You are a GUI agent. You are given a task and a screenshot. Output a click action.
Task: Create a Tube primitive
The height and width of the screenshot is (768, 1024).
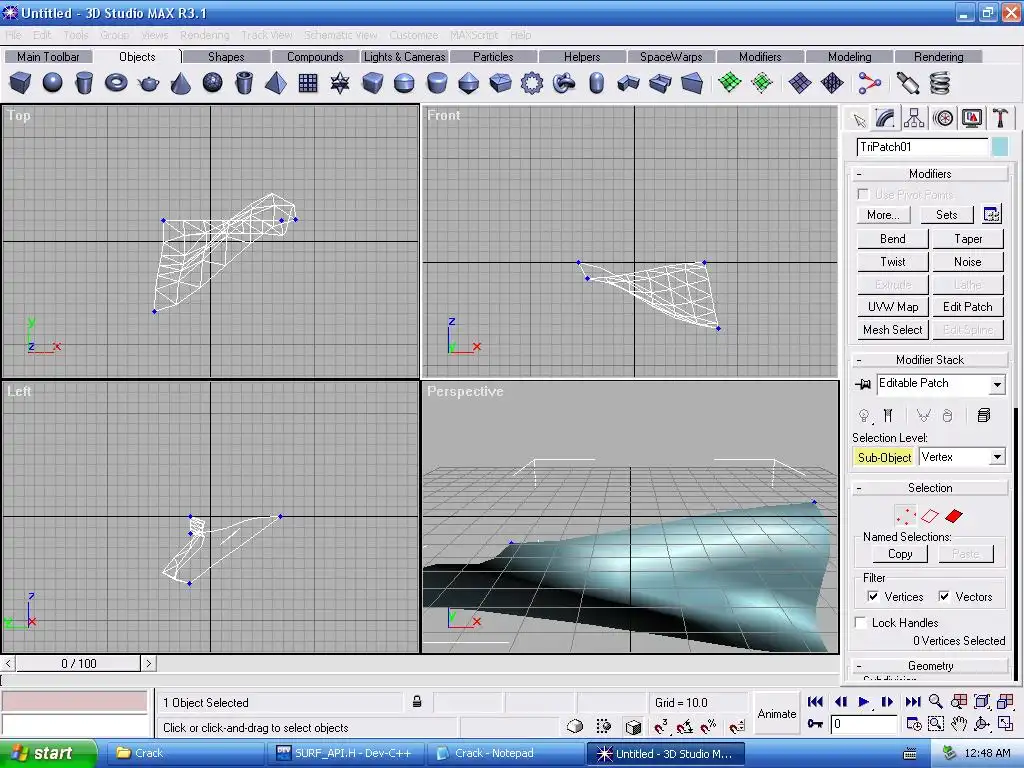pos(244,83)
